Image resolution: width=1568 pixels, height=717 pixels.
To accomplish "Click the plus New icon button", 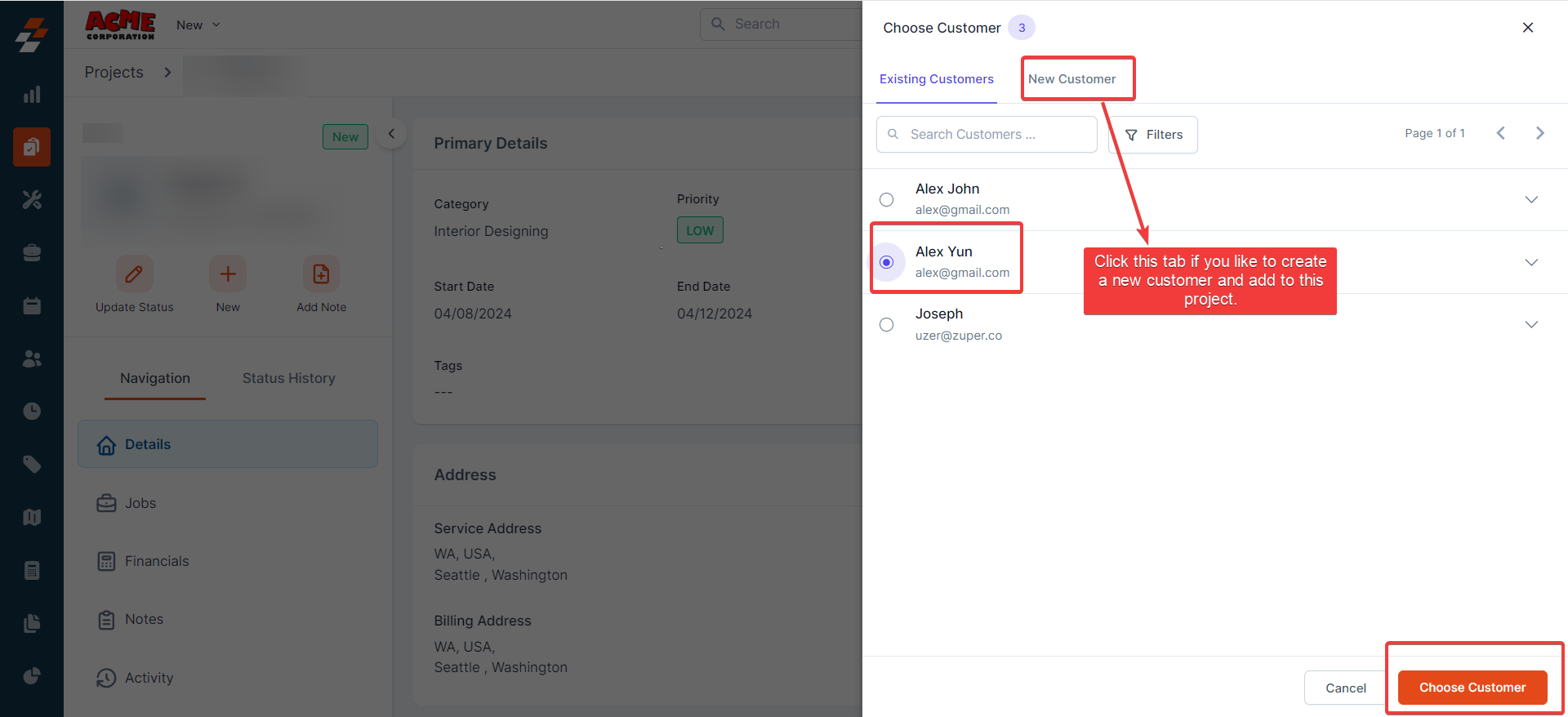I will 228,274.
